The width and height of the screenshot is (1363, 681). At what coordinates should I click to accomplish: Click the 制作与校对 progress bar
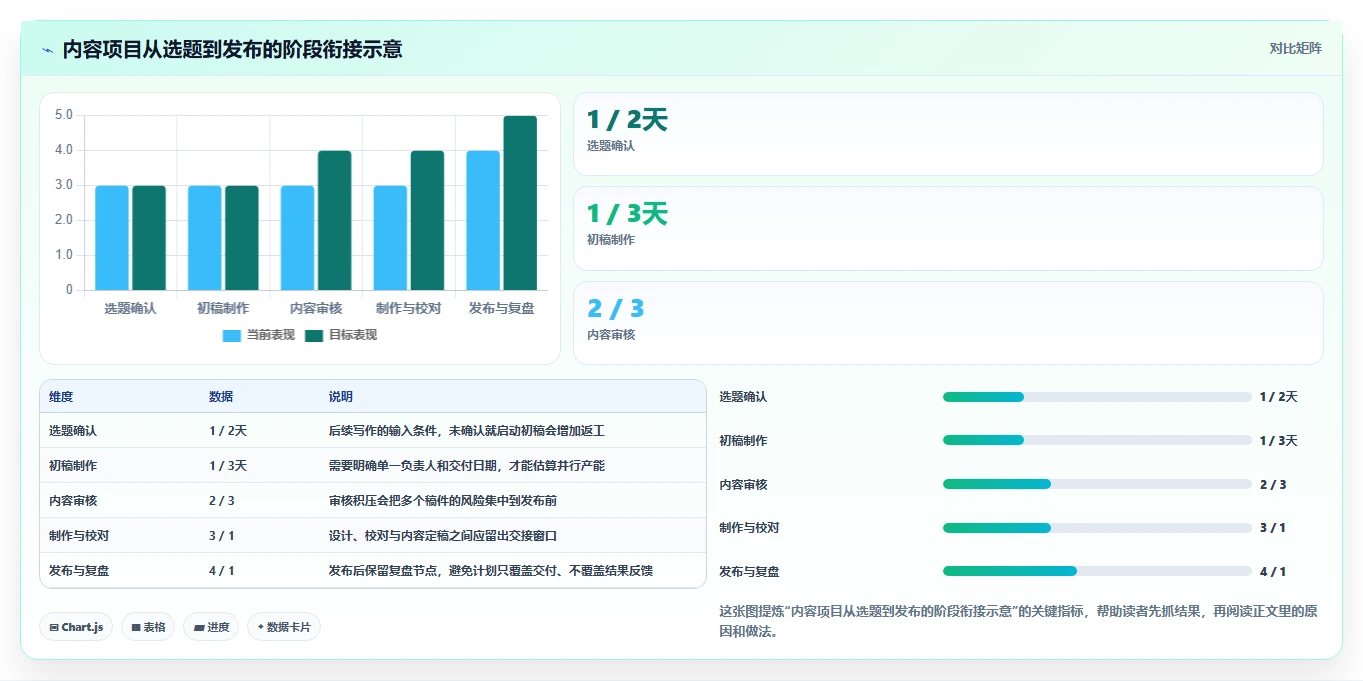pyautogui.click(x=1097, y=527)
